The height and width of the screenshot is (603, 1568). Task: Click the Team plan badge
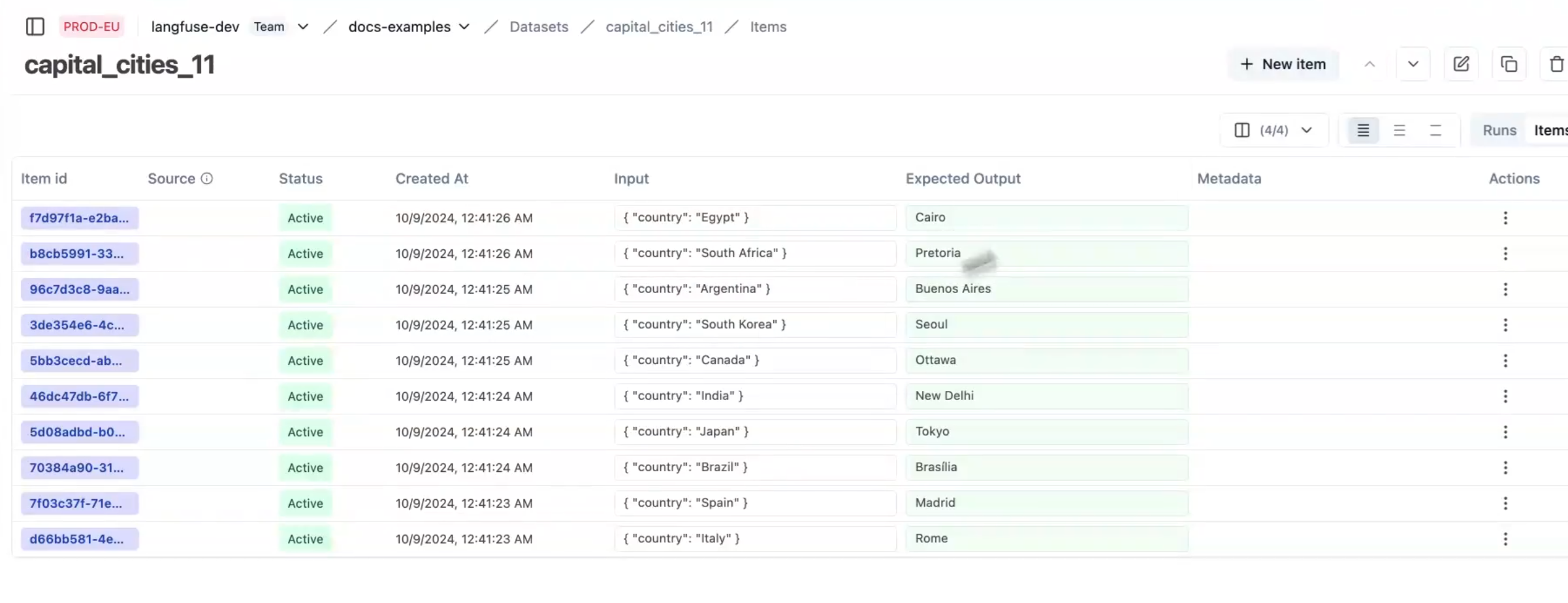click(x=269, y=27)
